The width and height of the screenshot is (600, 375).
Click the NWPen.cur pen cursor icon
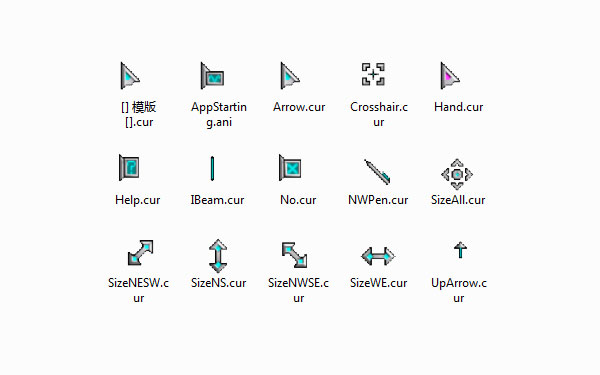coord(377,172)
